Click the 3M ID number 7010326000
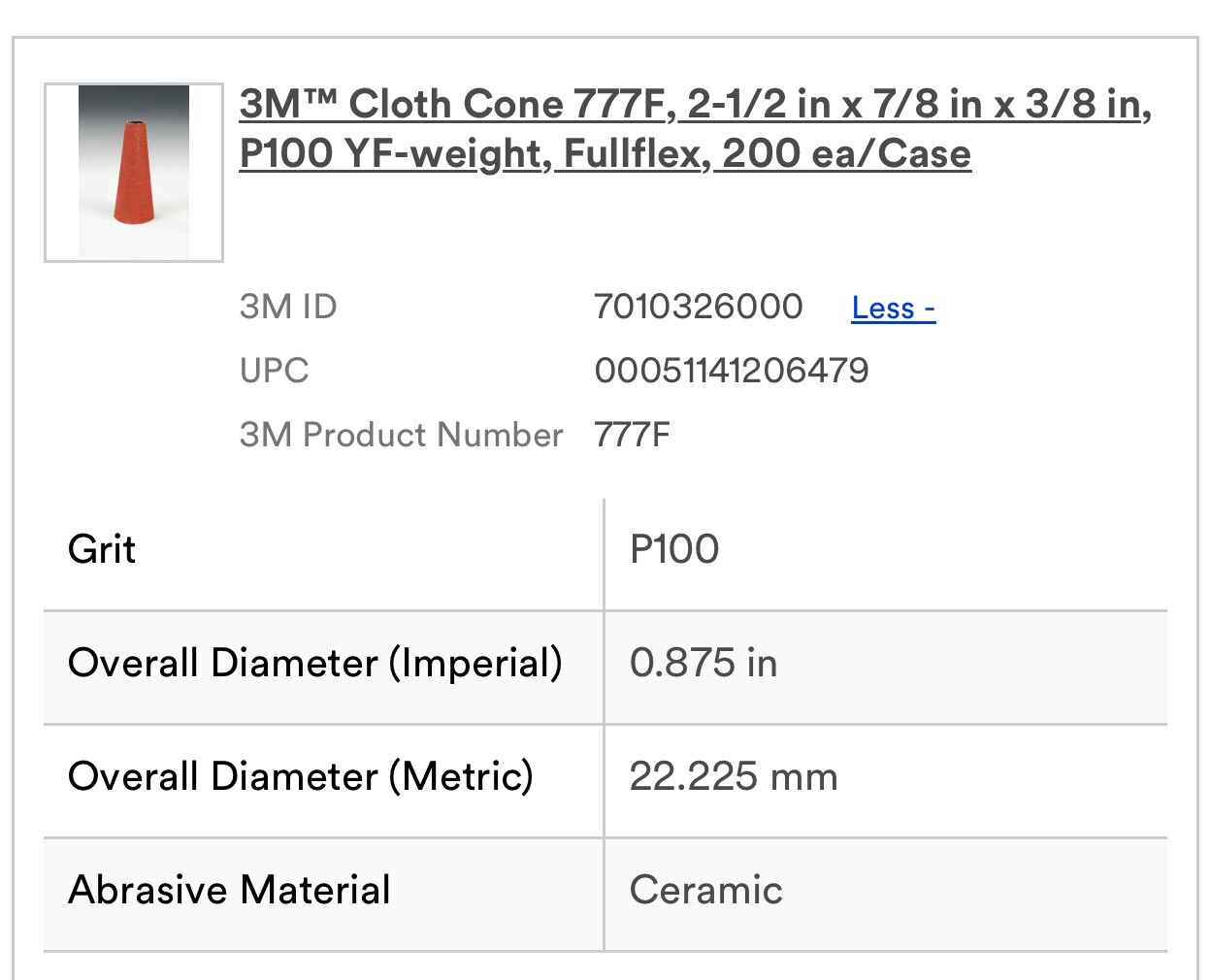 [698, 307]
